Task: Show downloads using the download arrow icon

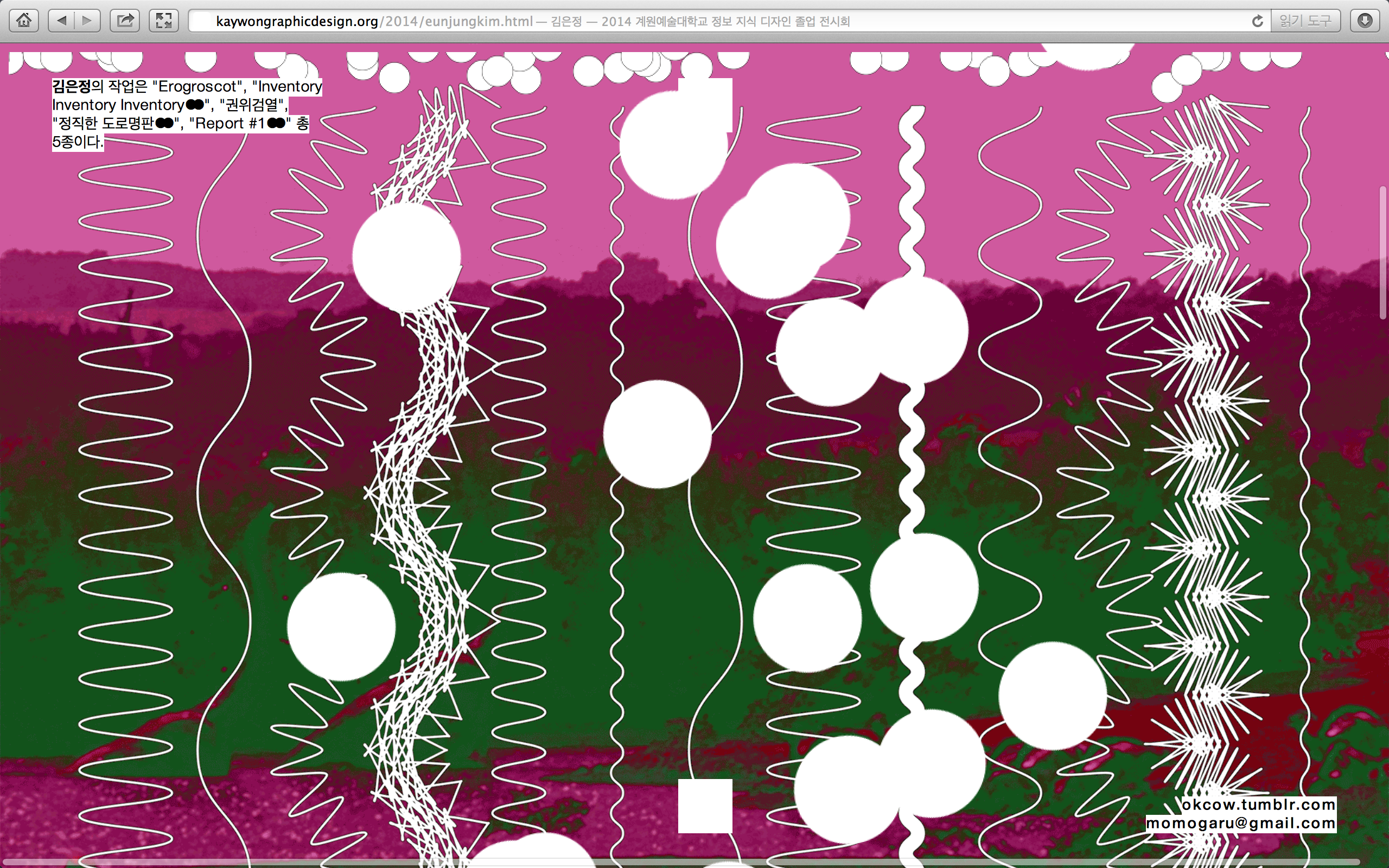Action: tap(1366, 21)
